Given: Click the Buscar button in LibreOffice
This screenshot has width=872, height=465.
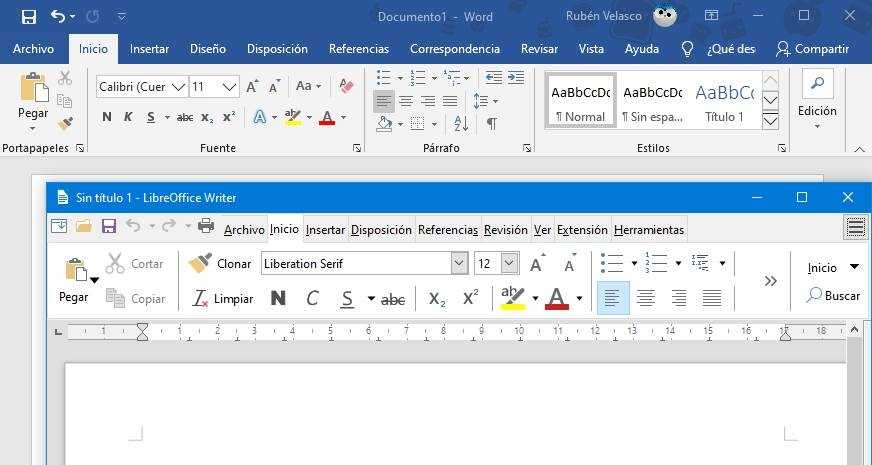Looking at the screenshot, I should pos(833,295).
